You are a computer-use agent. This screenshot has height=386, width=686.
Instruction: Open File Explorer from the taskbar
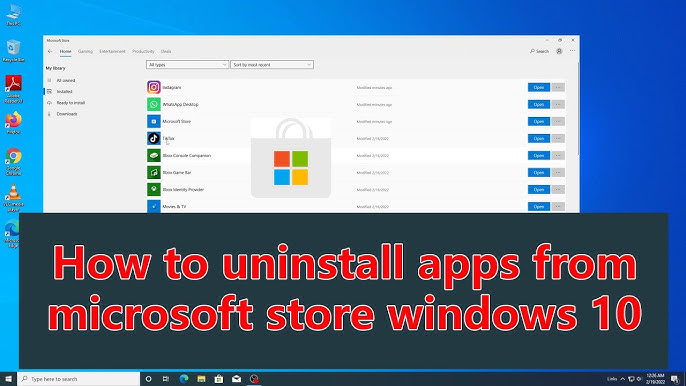(201, 379)
